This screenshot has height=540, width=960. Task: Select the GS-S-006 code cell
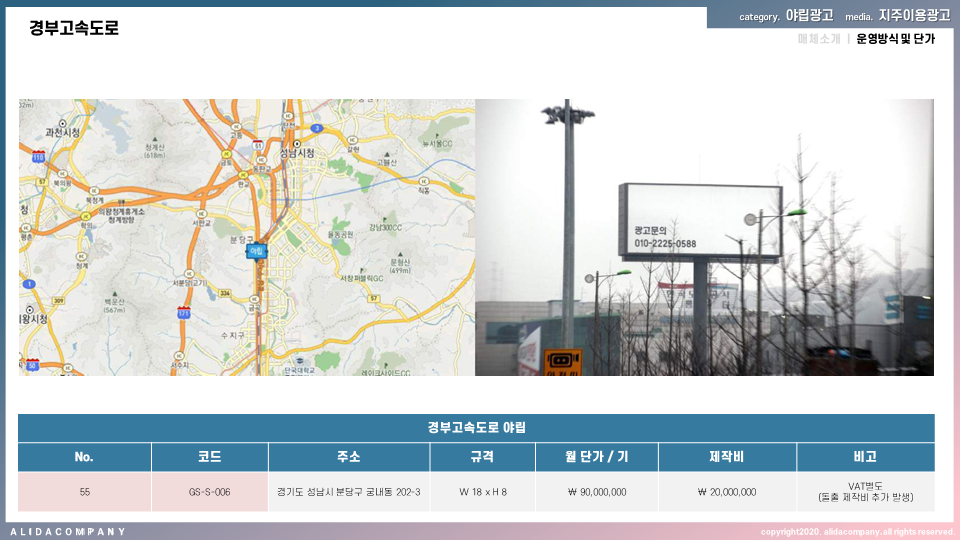(x=209, y=492)
